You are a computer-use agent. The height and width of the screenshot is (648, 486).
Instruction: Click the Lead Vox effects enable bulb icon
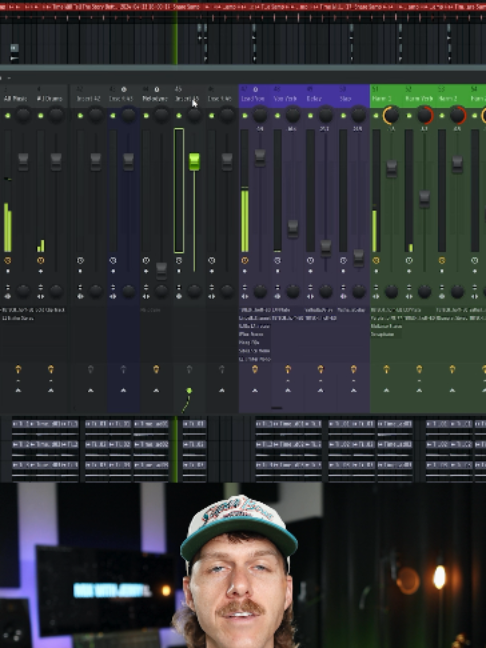click(255, 369)
